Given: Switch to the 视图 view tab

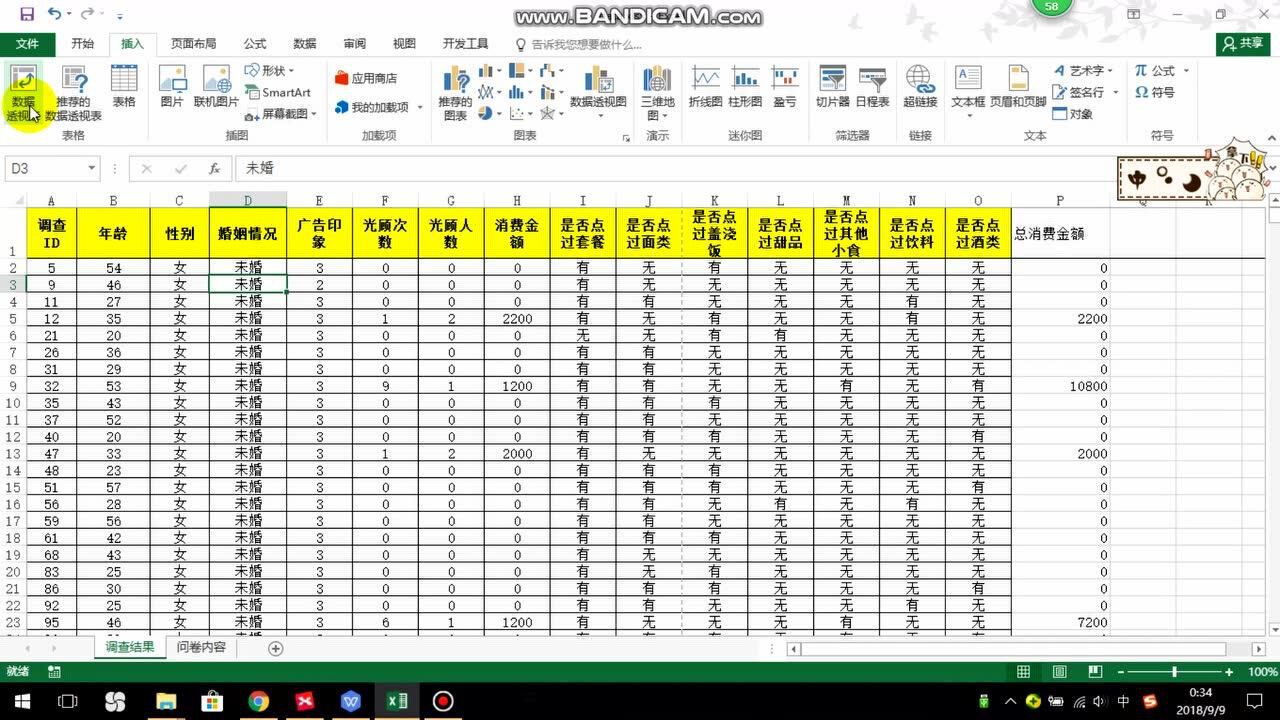Looking at the screenshot, I should (404, 44).
